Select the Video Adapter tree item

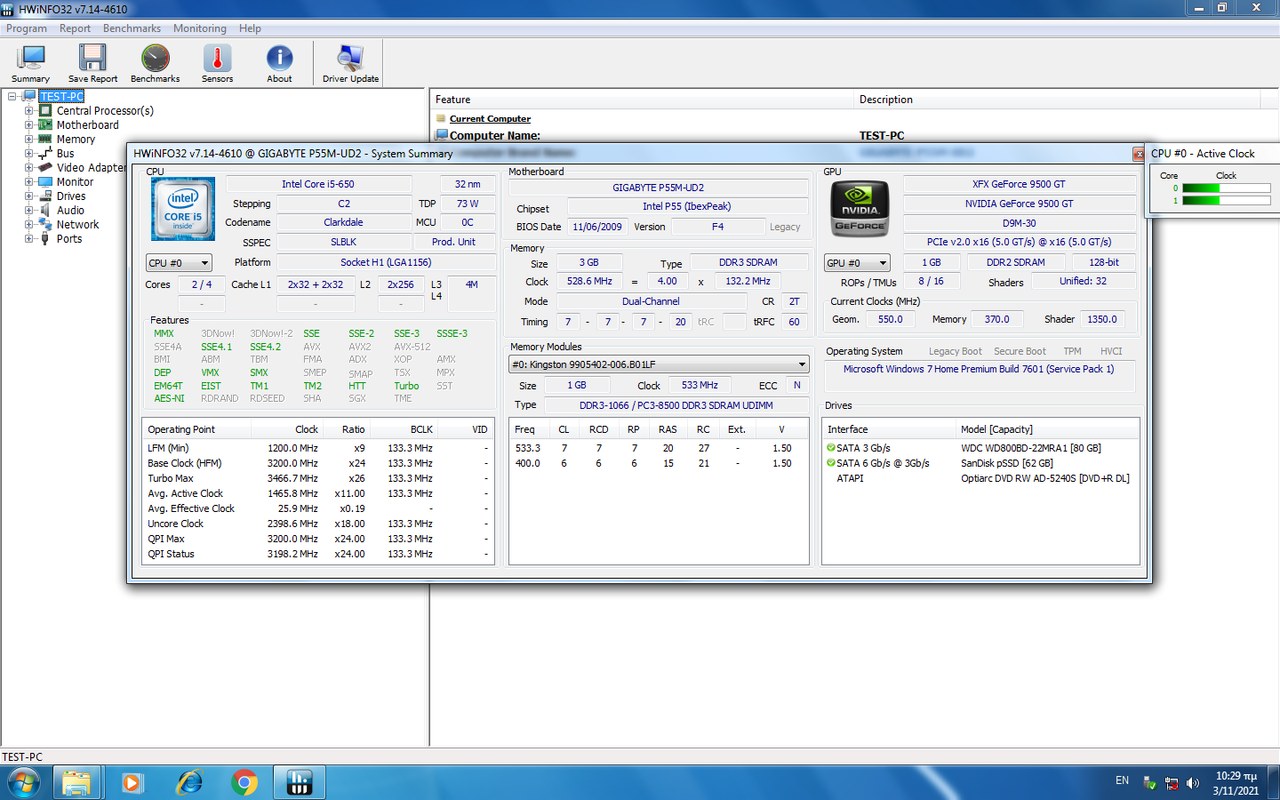click(91, 168)
